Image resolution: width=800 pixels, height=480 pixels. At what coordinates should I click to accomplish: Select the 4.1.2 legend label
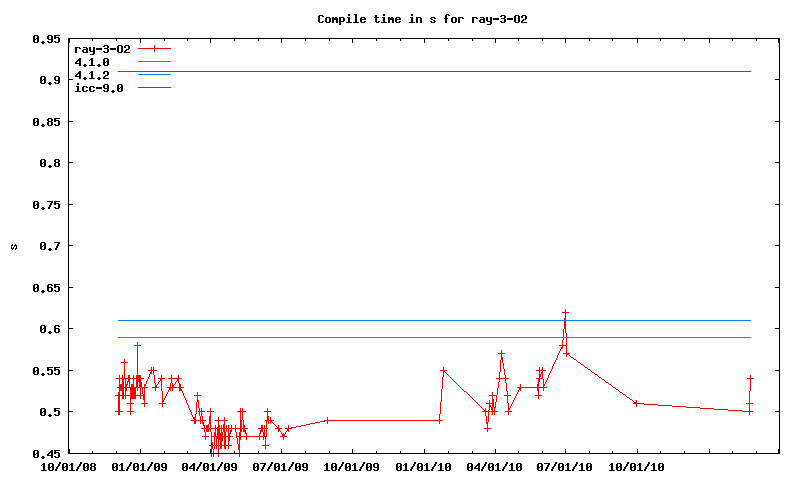click(x=92, y=75)
